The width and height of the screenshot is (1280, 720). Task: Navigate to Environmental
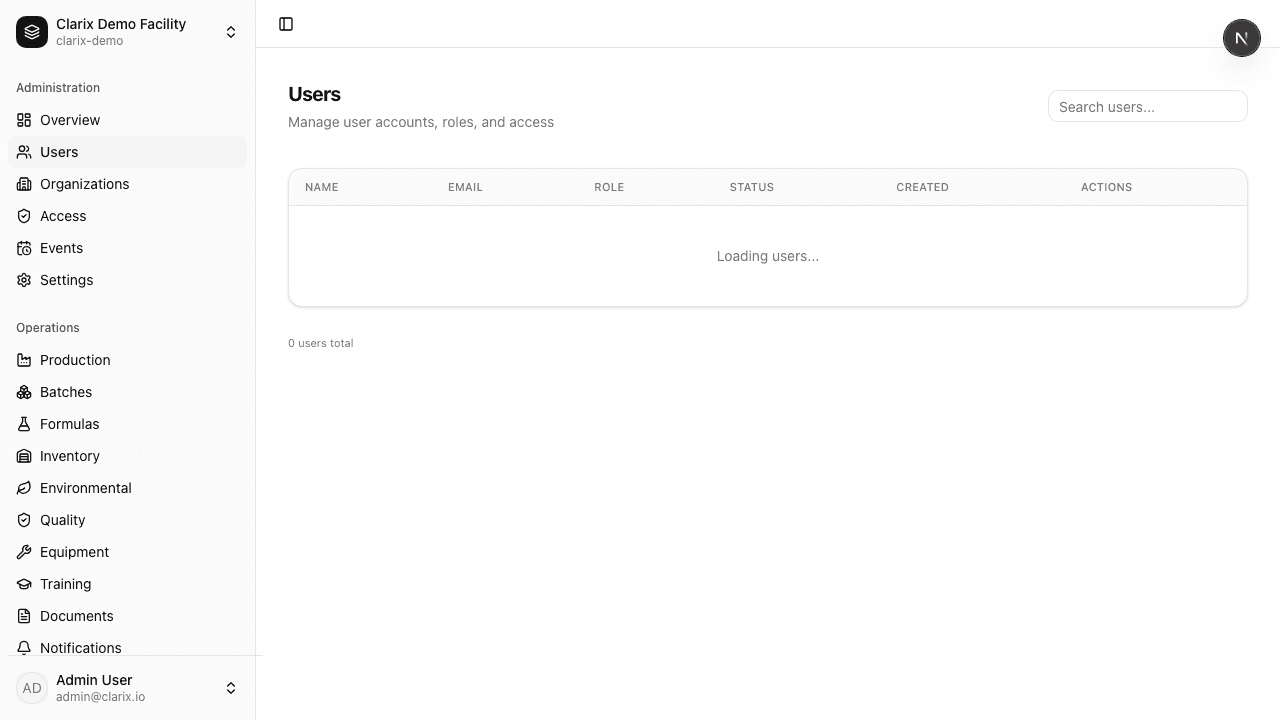(127, 488)
